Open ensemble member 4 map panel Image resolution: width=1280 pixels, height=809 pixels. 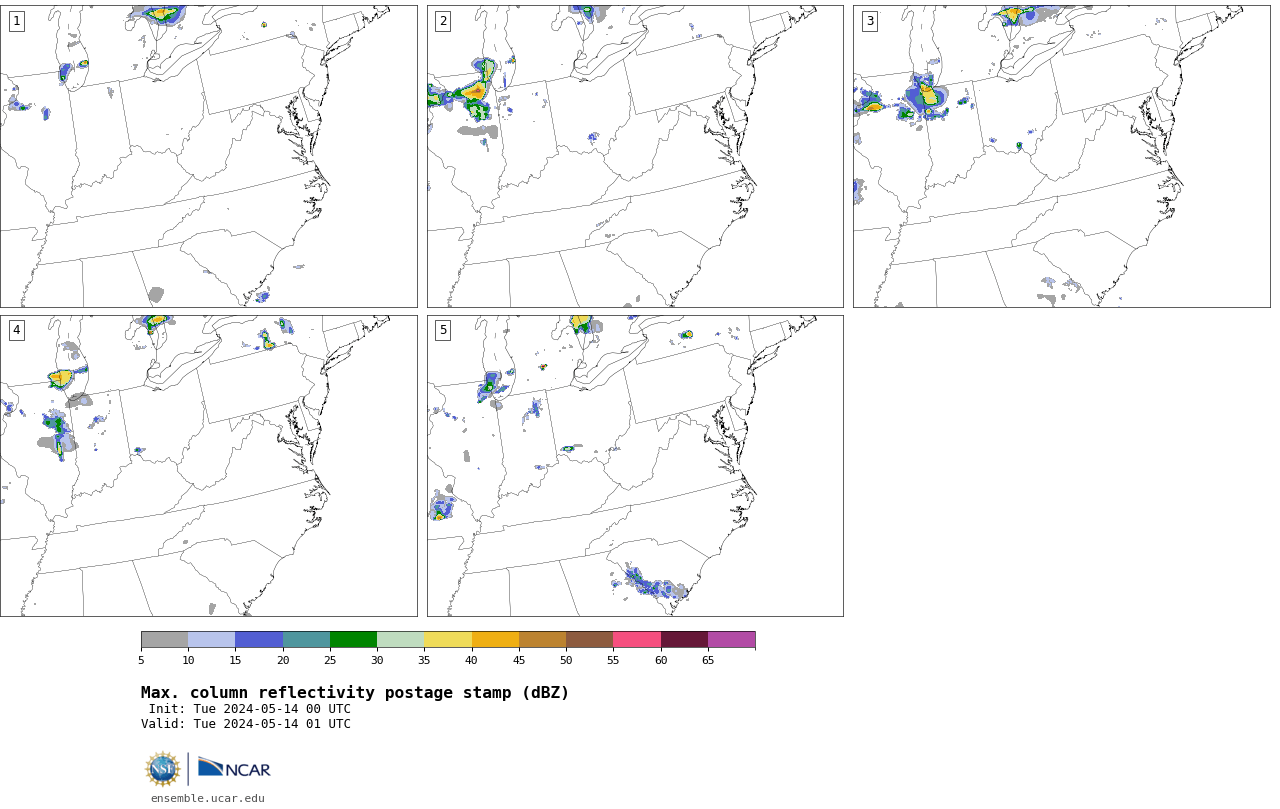[208, 466]
